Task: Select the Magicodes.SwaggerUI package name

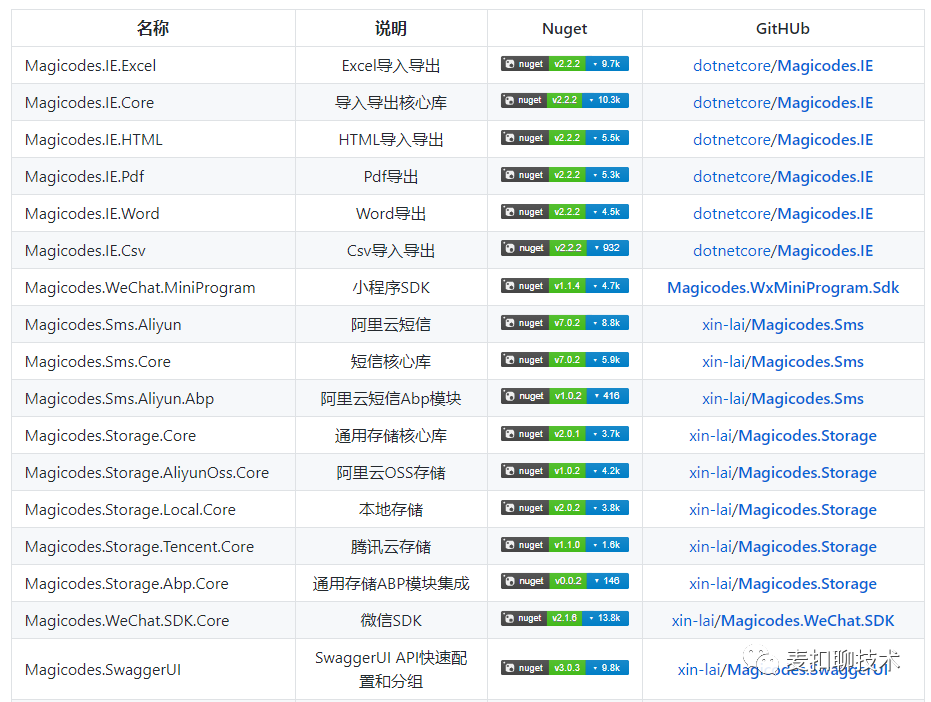Action: (x=103, y=669)
